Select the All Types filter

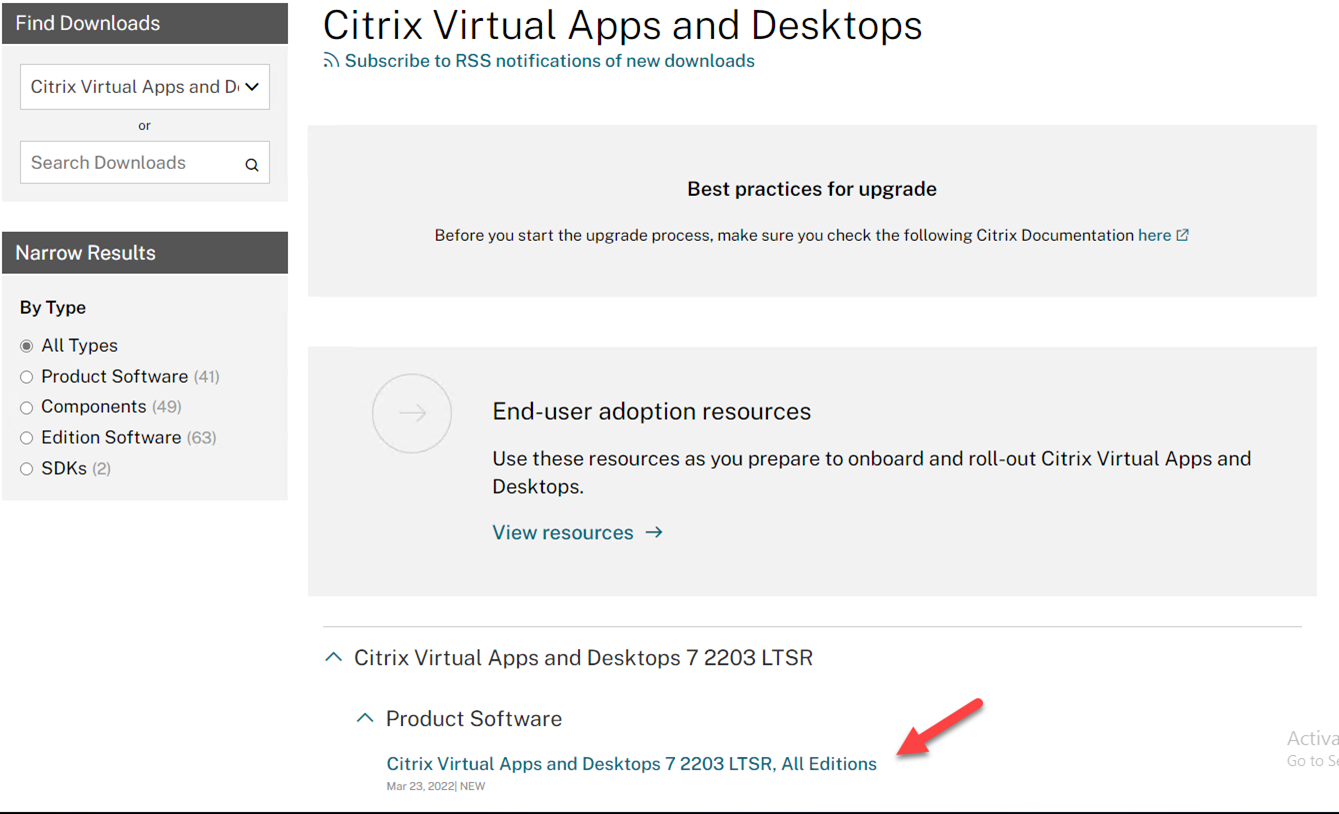[26, 345]
